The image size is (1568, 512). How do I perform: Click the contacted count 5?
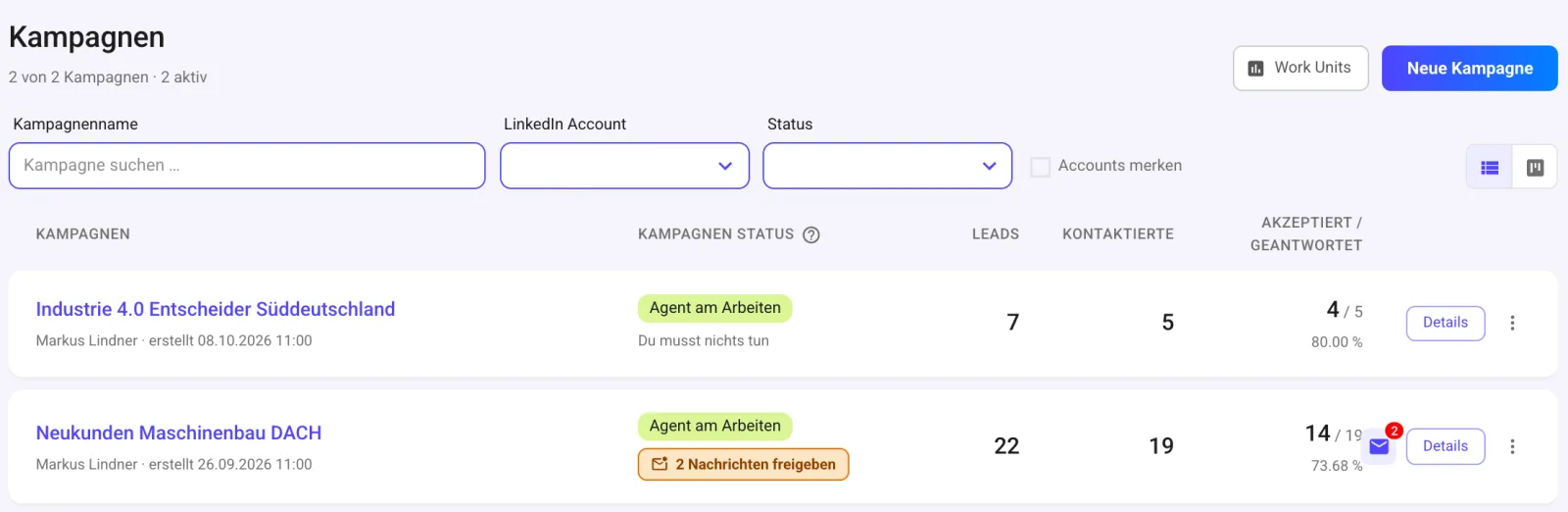pos(1168,323)
